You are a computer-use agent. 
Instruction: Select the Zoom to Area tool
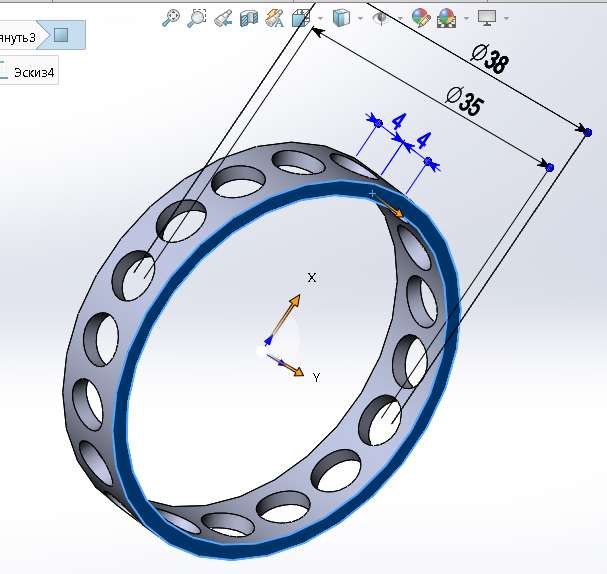tap(197, 18)
